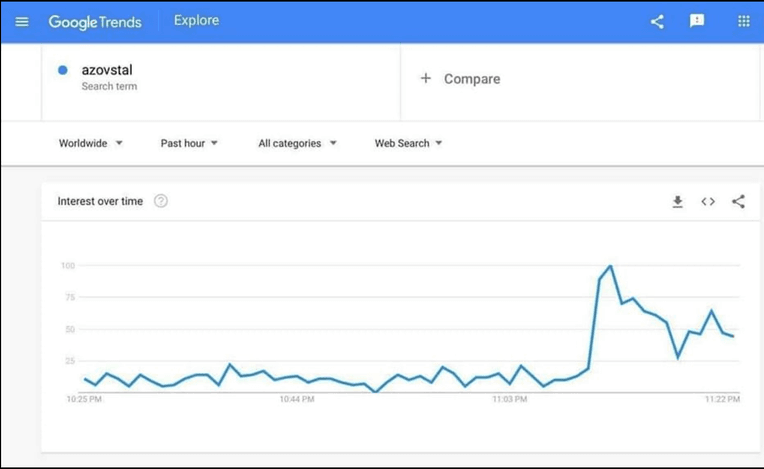The image size is (764, 469).
Task: Share the Interest over time chart
Action: [738, 201]
